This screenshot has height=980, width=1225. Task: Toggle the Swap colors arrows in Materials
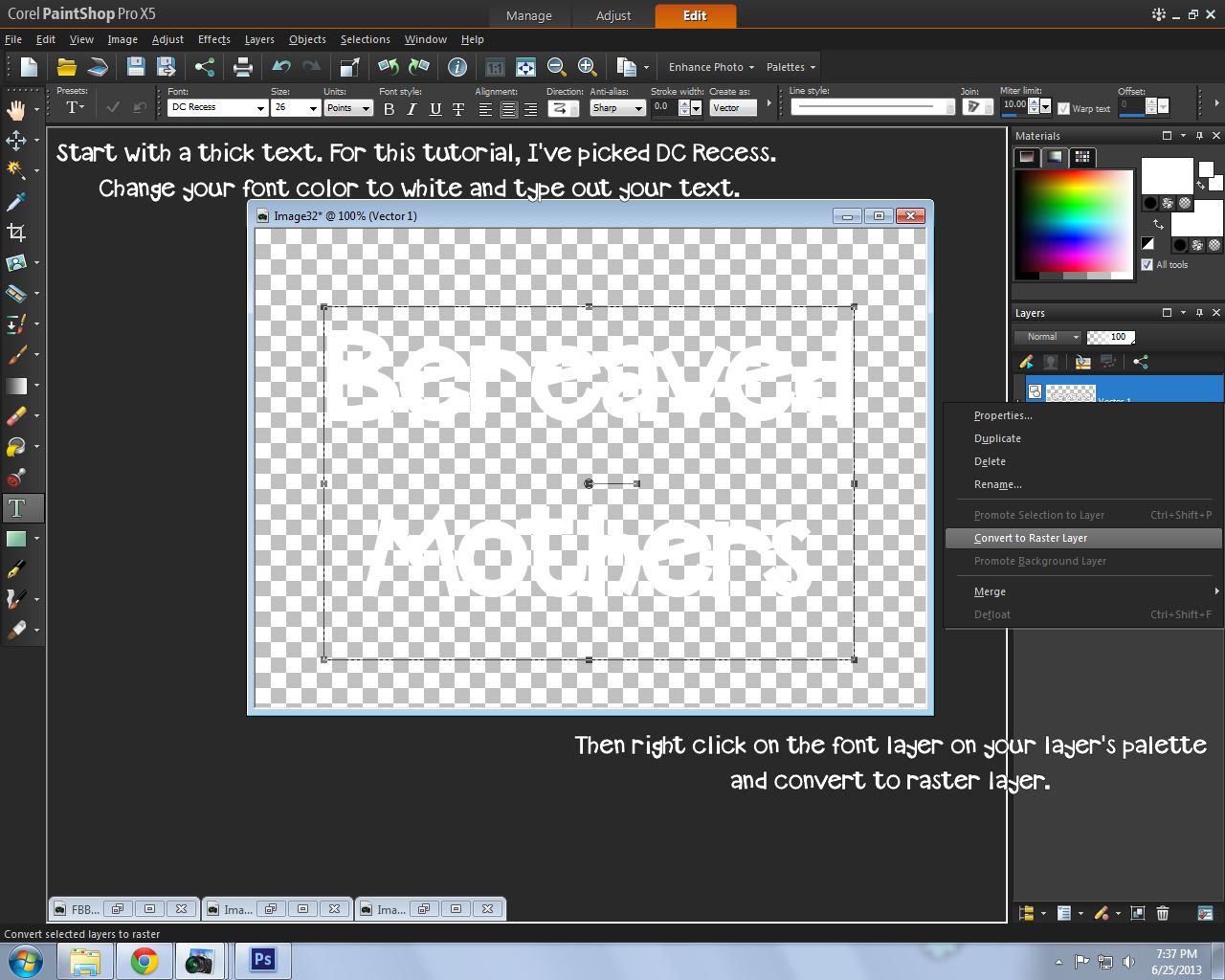(x=1158, y=224)
